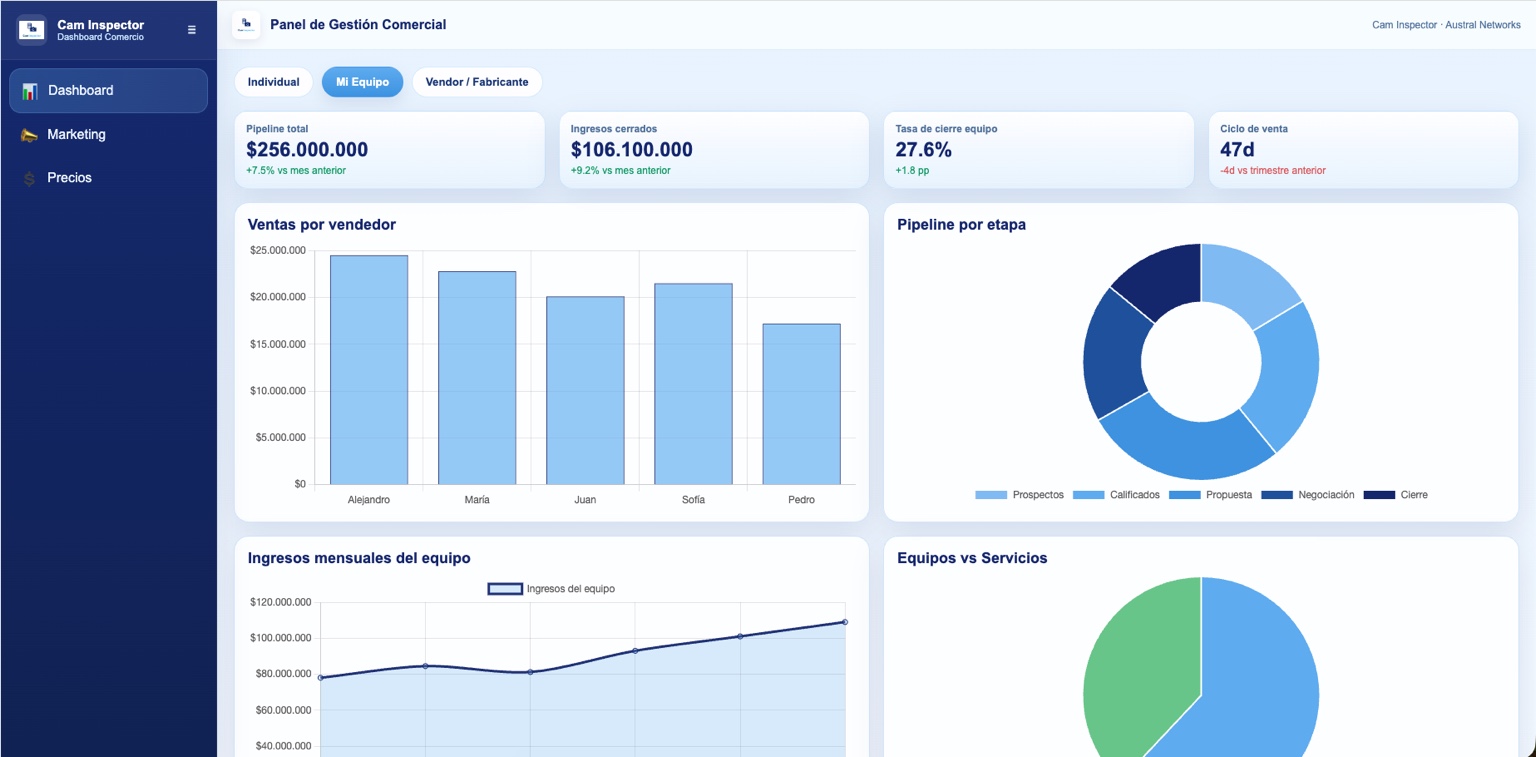1536x757 pixels.
Task: Toggle Cierre legend entry
Action: (1396, 495)
